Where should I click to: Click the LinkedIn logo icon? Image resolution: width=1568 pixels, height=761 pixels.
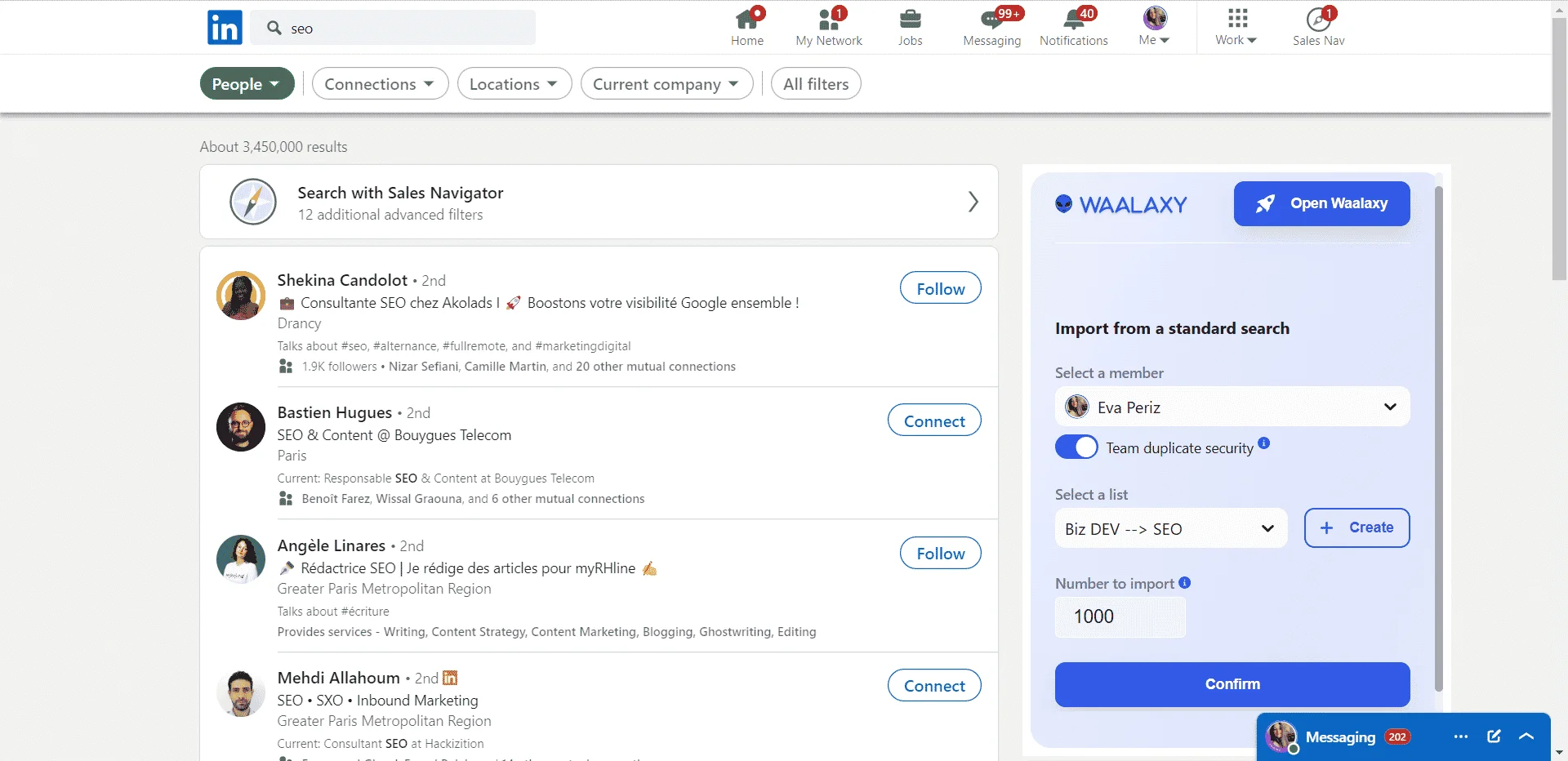coord(225,28)
